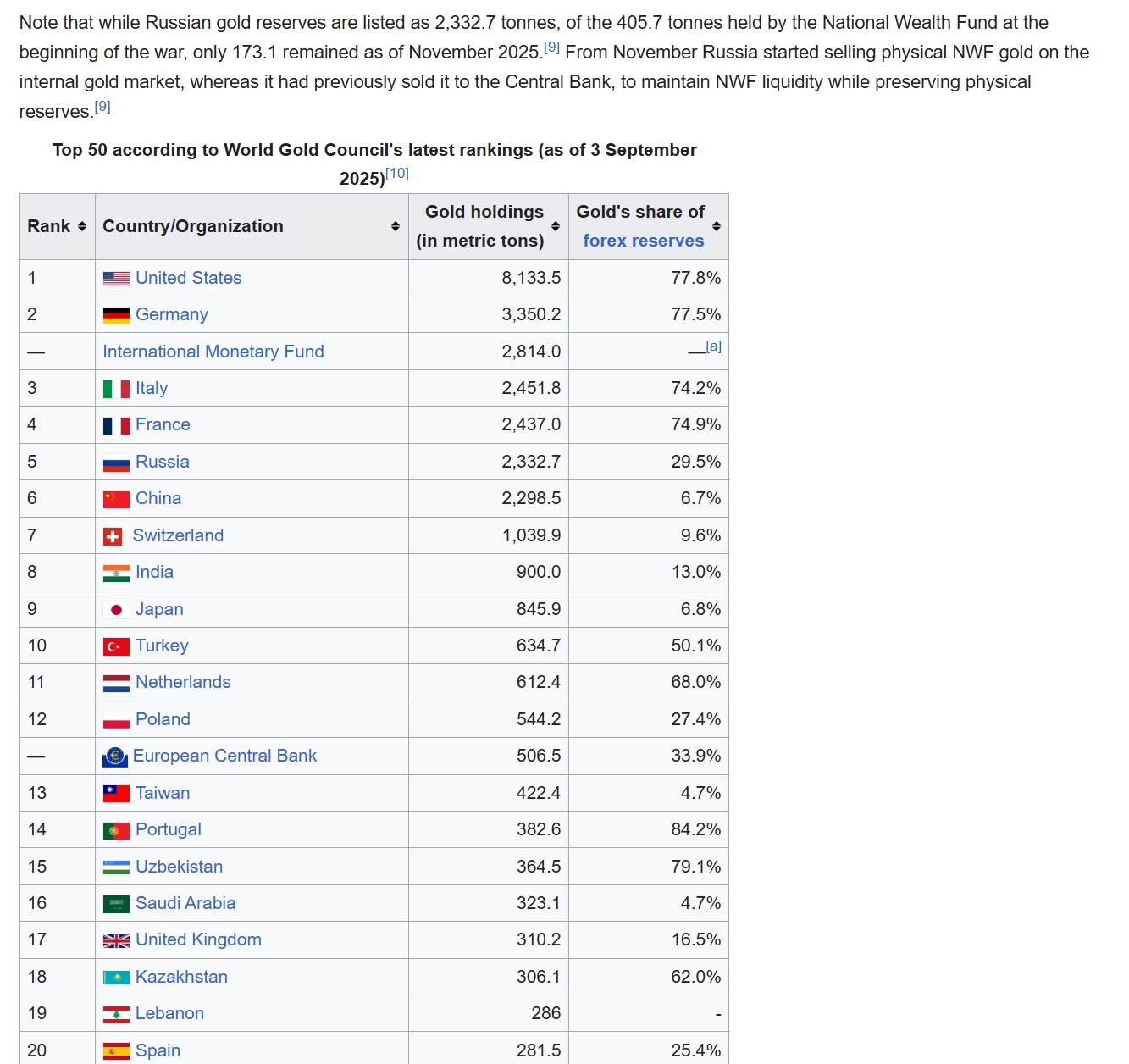
Task: Open the Uzbekistan link
Action: pyautogui.click(x=180, y=867)
